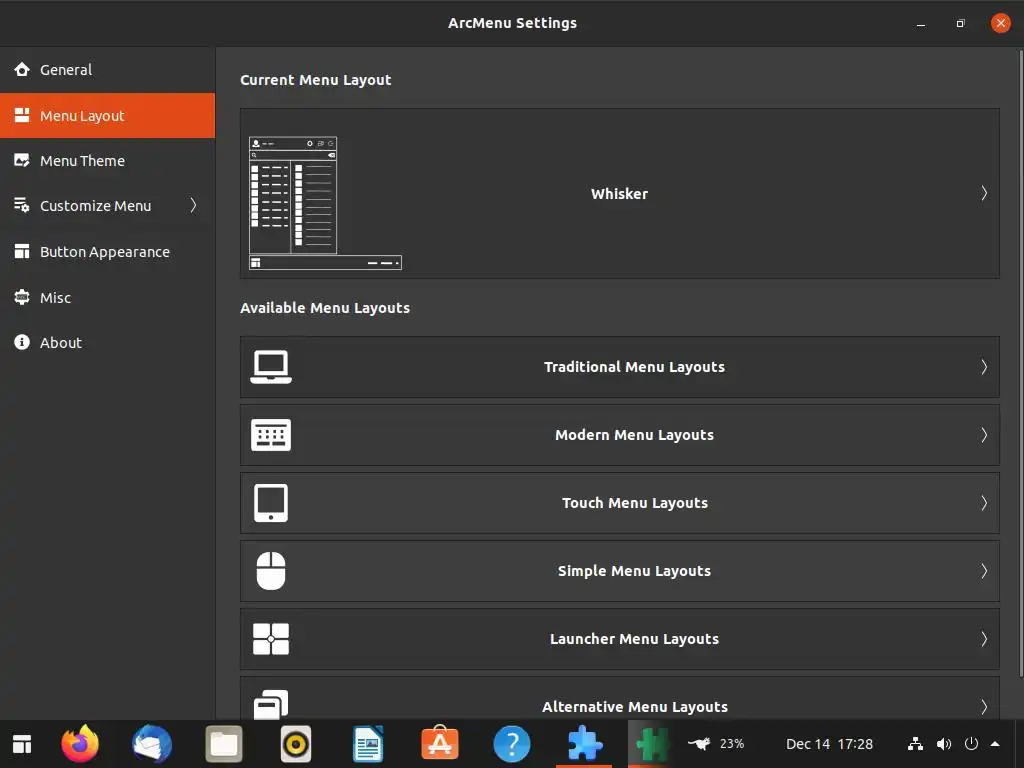1024x768 pixels.
Task: Click the chevron on the Whisker row
Action: 984,193
